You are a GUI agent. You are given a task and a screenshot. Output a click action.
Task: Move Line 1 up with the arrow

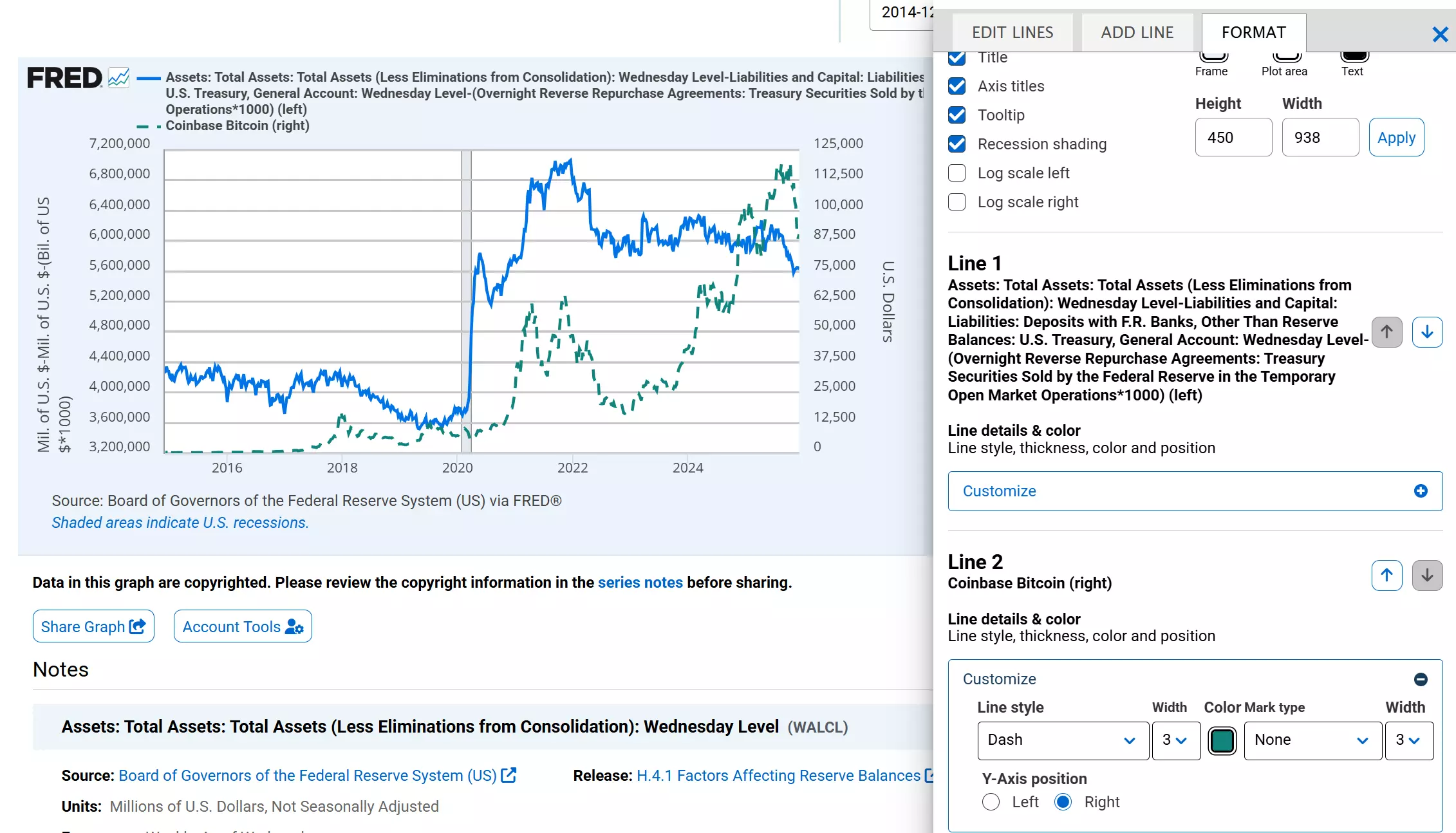1386,332
